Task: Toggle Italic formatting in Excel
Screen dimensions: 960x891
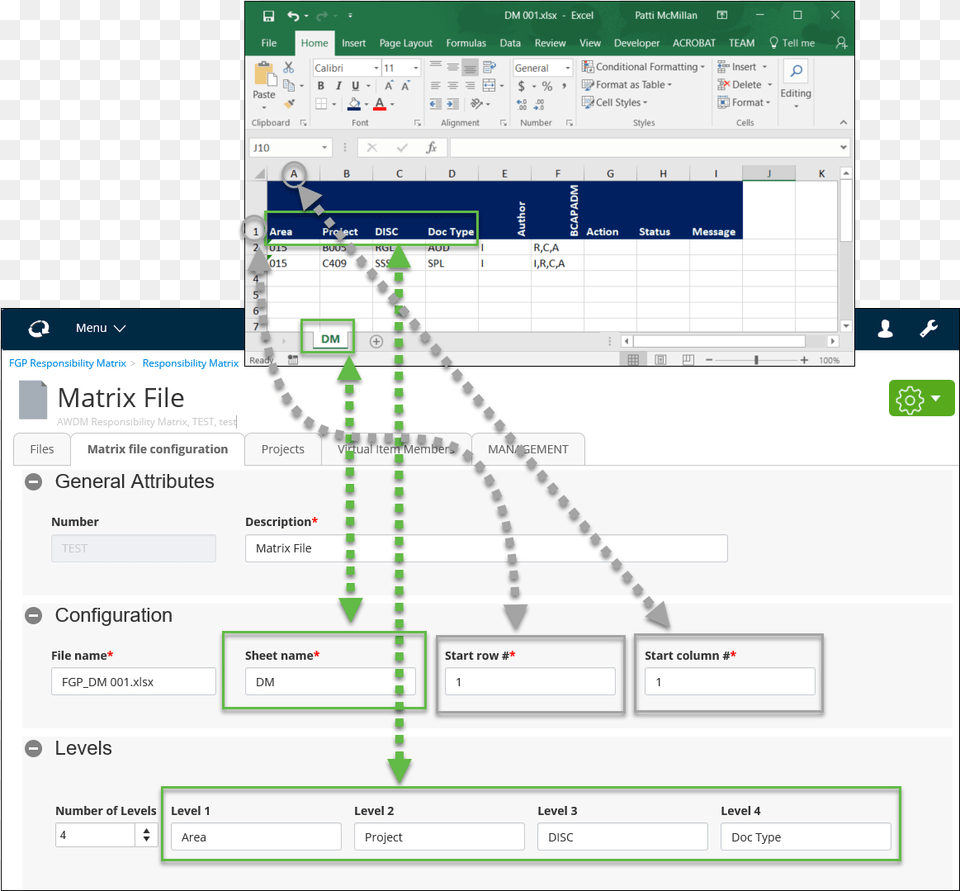Action: (x=337, y=86)
